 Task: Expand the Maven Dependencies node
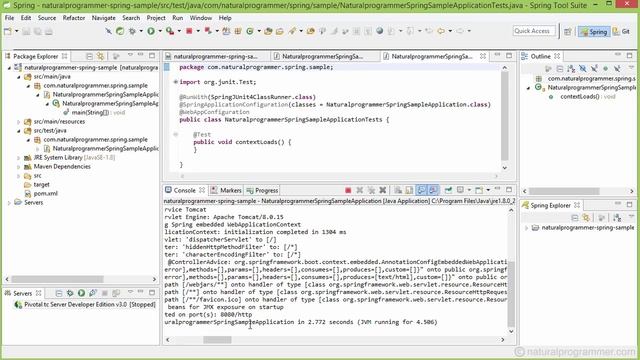19,167
